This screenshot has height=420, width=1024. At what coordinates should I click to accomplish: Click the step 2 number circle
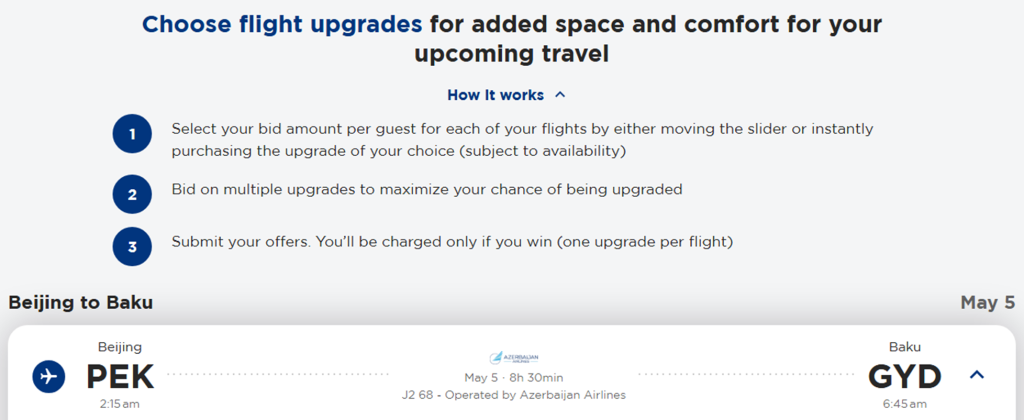pos(132,194)
